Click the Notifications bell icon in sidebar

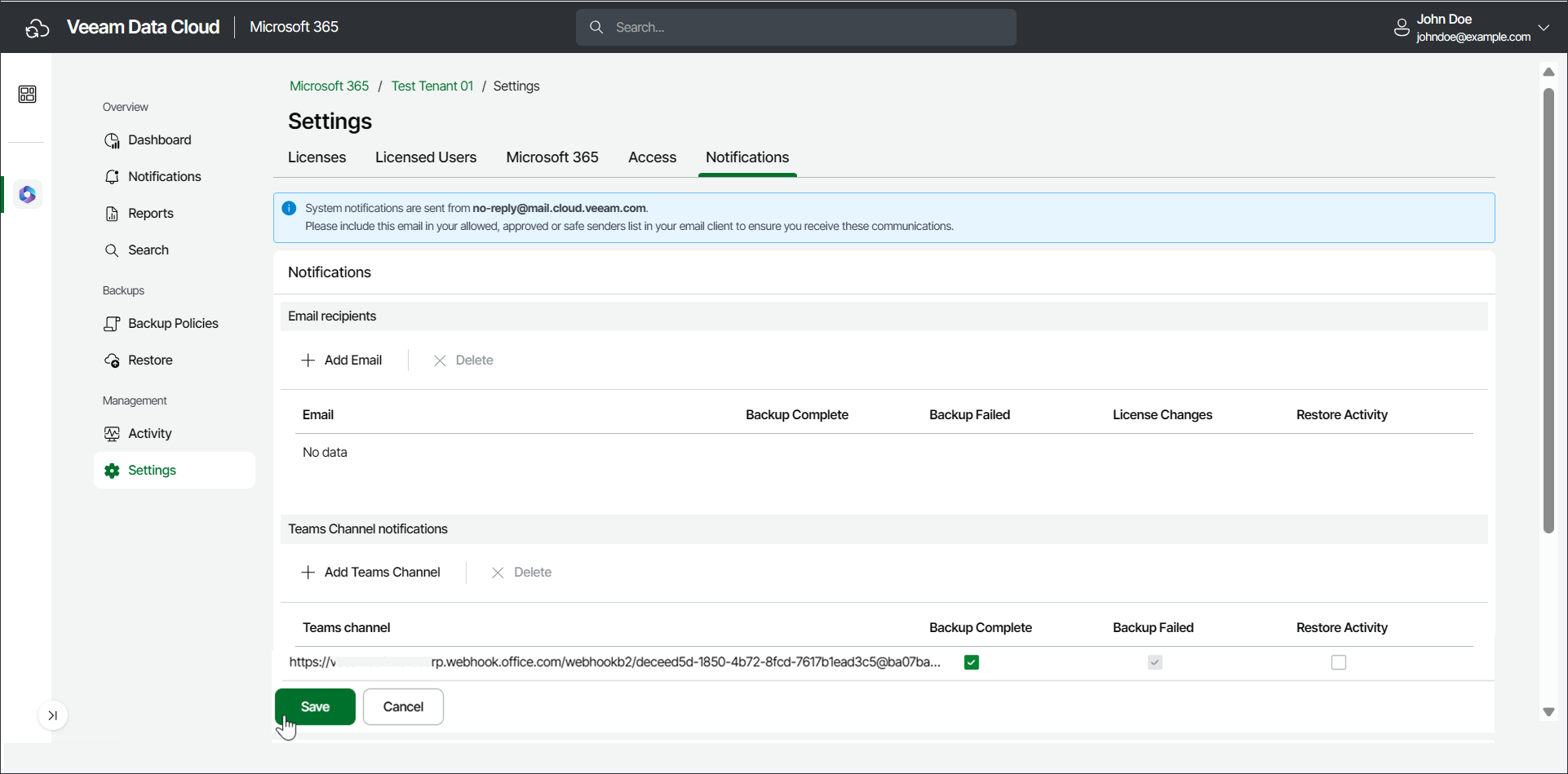112,177
